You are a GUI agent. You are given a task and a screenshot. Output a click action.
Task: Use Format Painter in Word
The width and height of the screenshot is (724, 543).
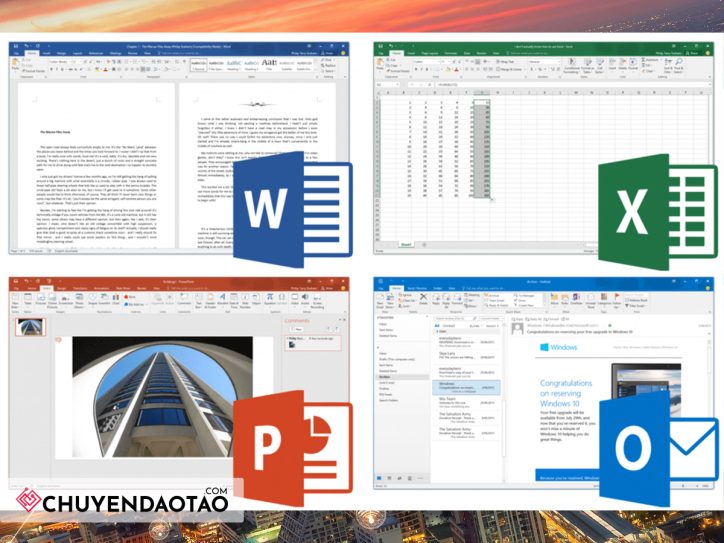33,71
